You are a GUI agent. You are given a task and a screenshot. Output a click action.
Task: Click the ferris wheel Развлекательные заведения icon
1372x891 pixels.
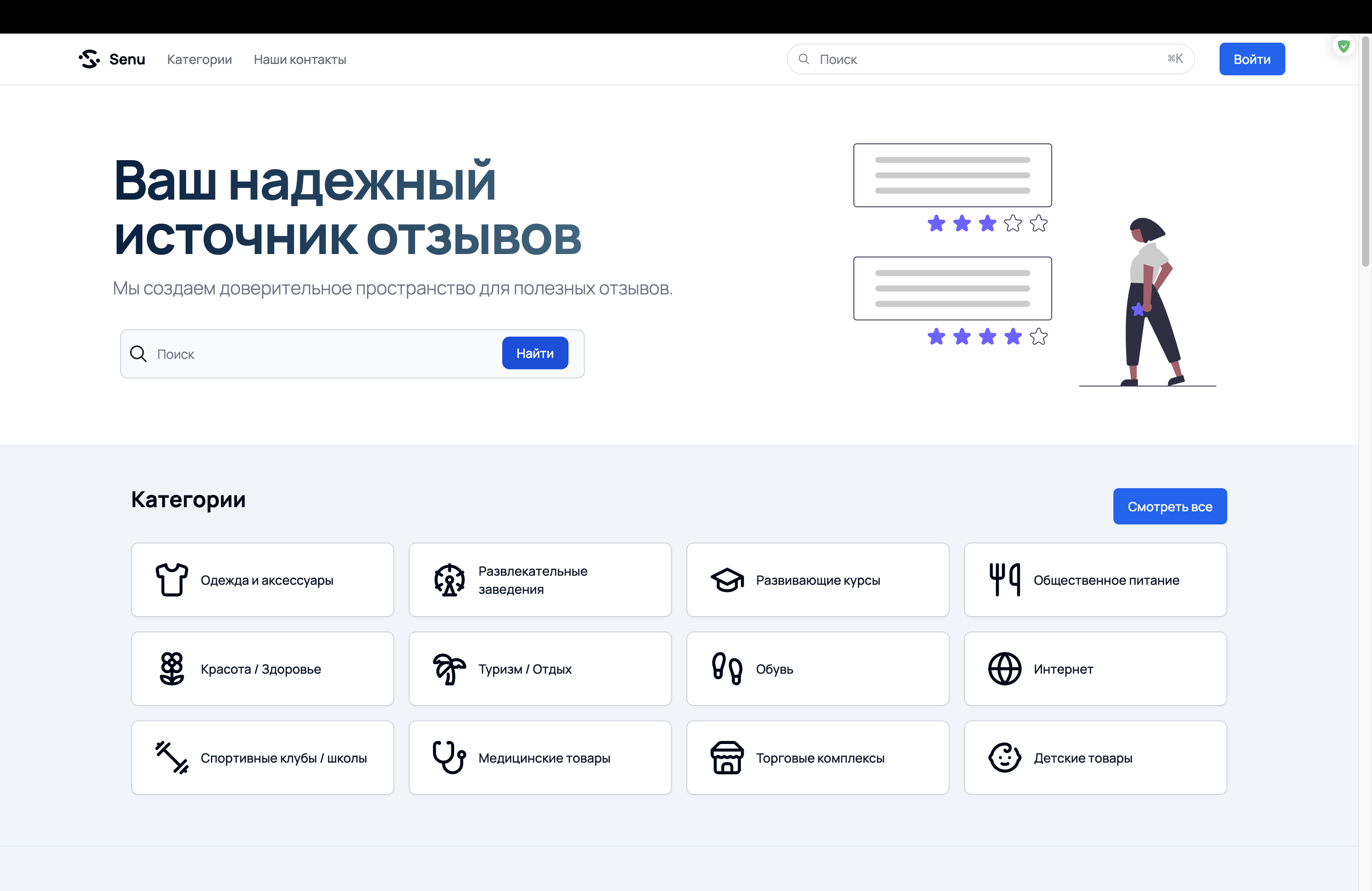coord(449,580)
